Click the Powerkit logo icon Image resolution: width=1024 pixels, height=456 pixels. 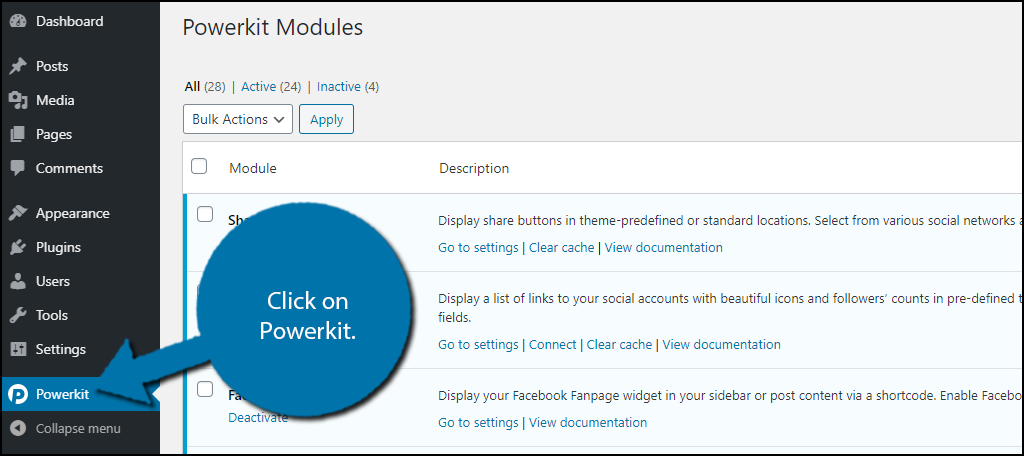(x=18, y=394)
